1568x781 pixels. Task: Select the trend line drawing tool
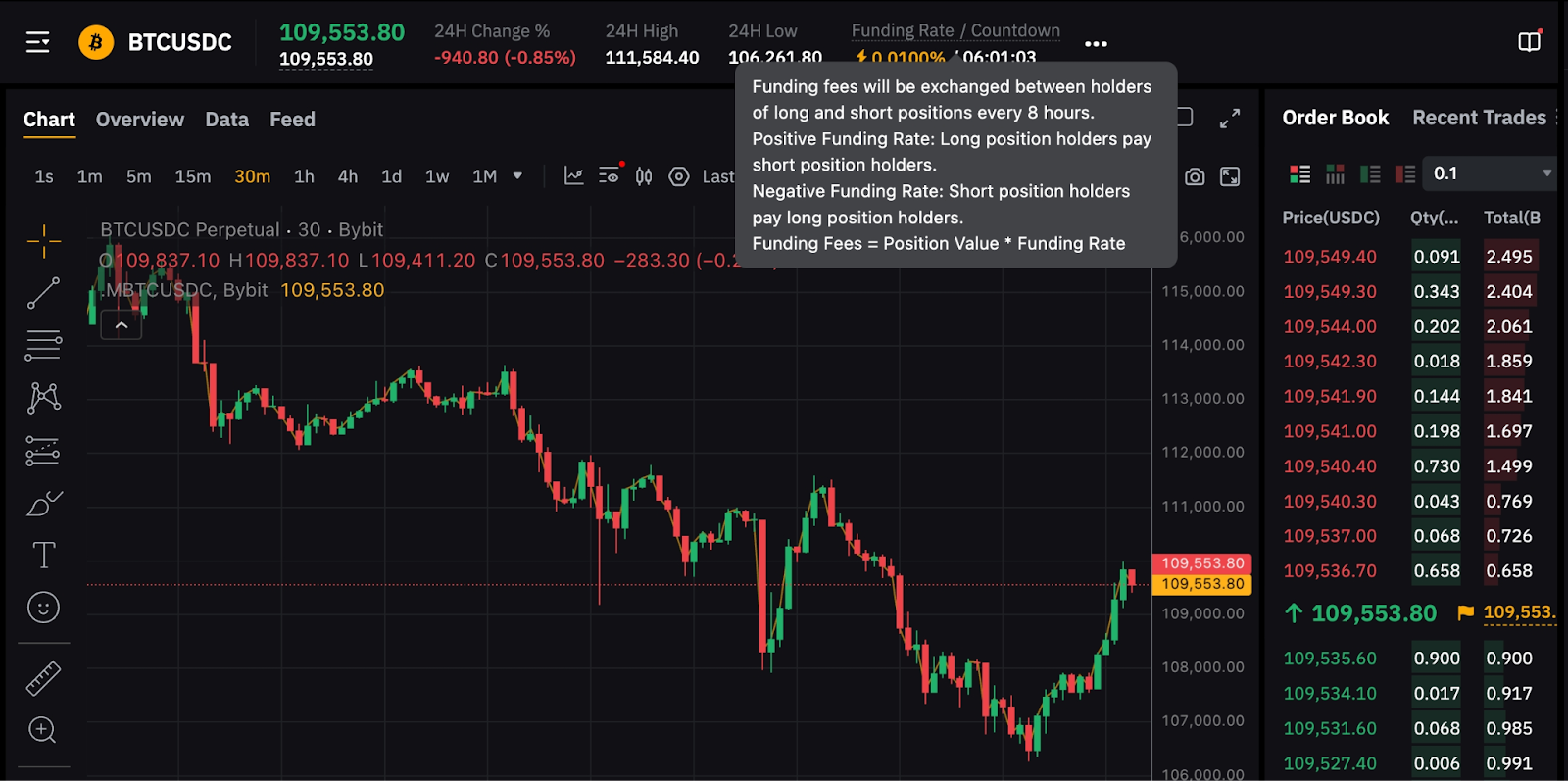(43, 293)
